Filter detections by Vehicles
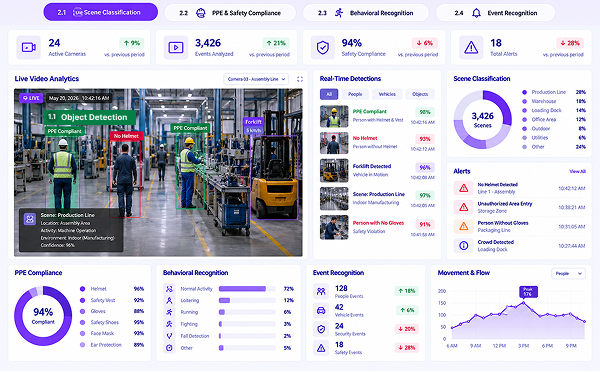600x372 pixels. click(387, 94)
